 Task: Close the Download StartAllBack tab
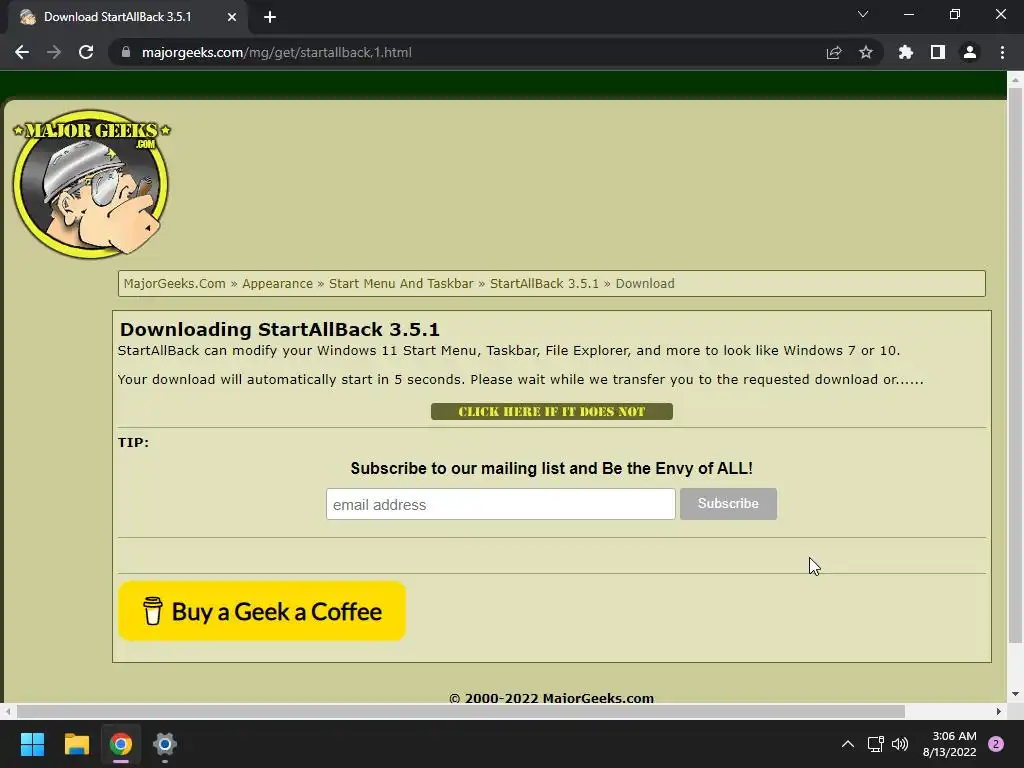click(x=232, y=17)
